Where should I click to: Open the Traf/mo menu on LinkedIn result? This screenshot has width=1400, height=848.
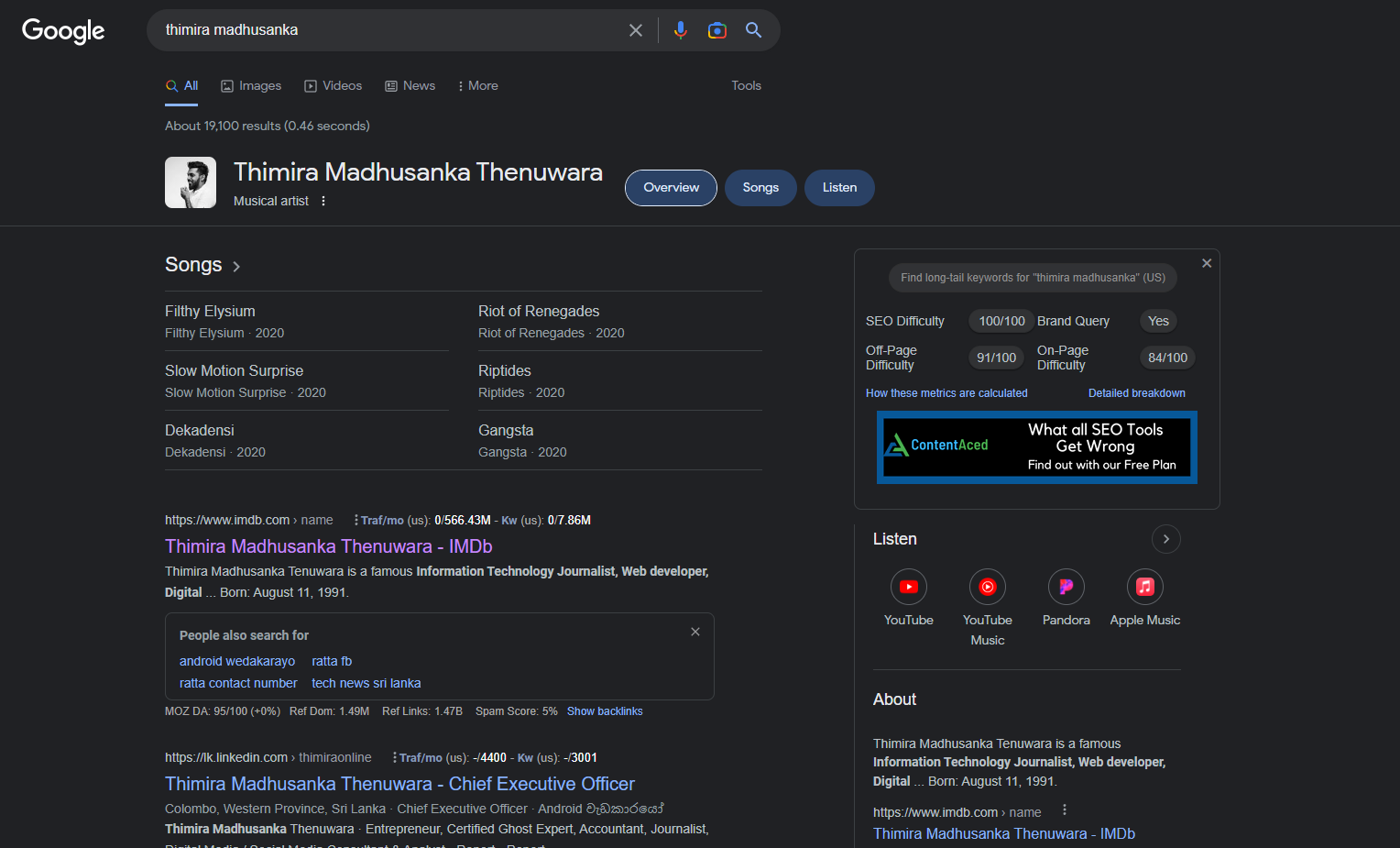click(x=394, y=757)
